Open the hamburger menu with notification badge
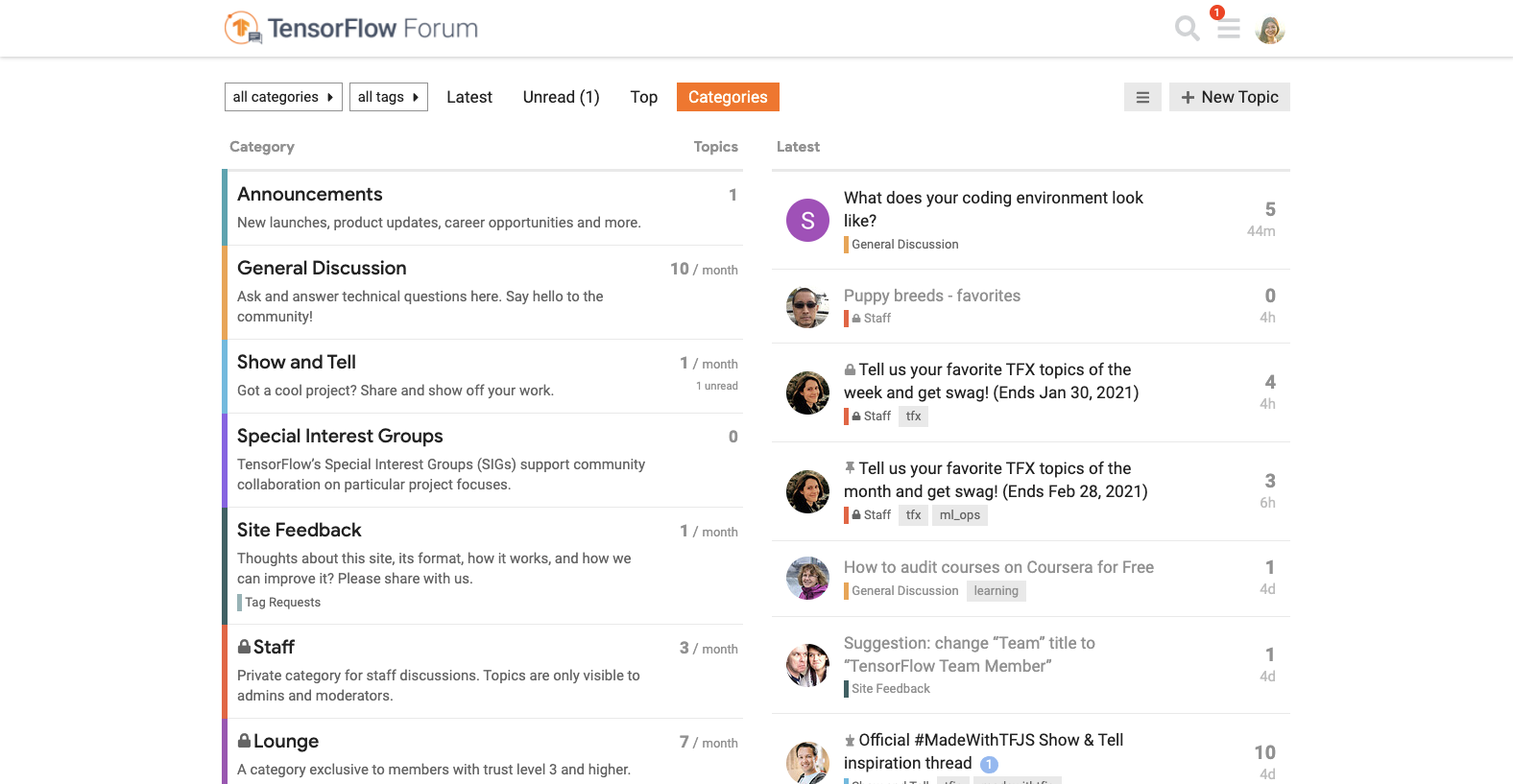 point(1228,28)
